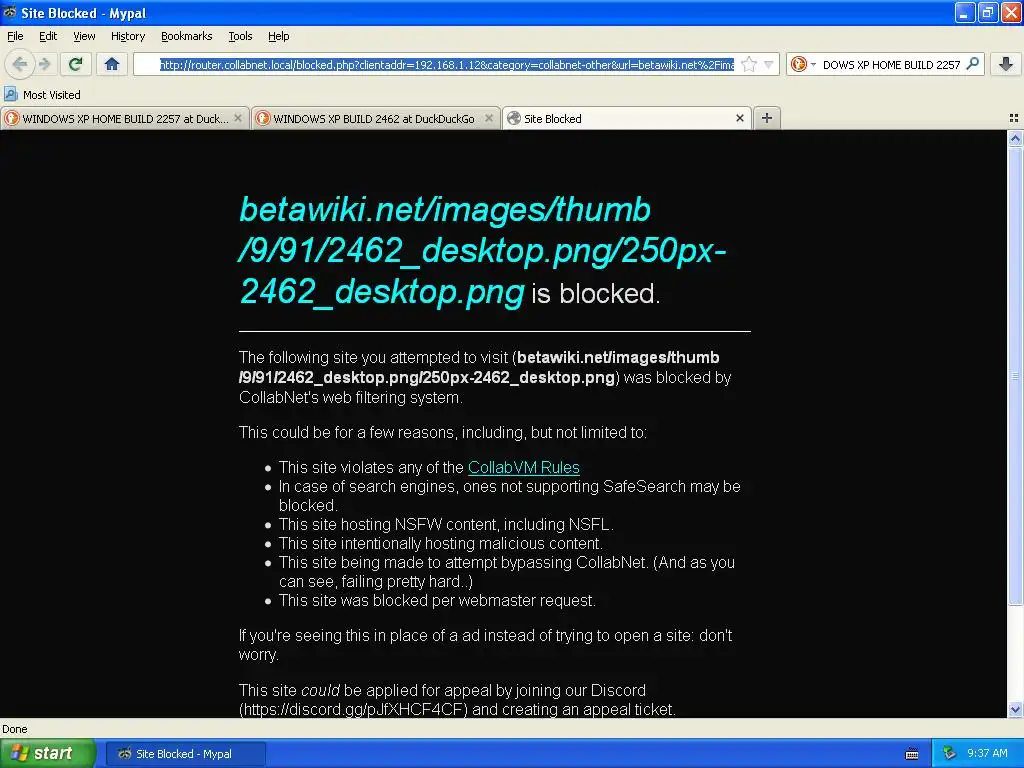Follow the CollabVM Rules link

pos(524,468)
